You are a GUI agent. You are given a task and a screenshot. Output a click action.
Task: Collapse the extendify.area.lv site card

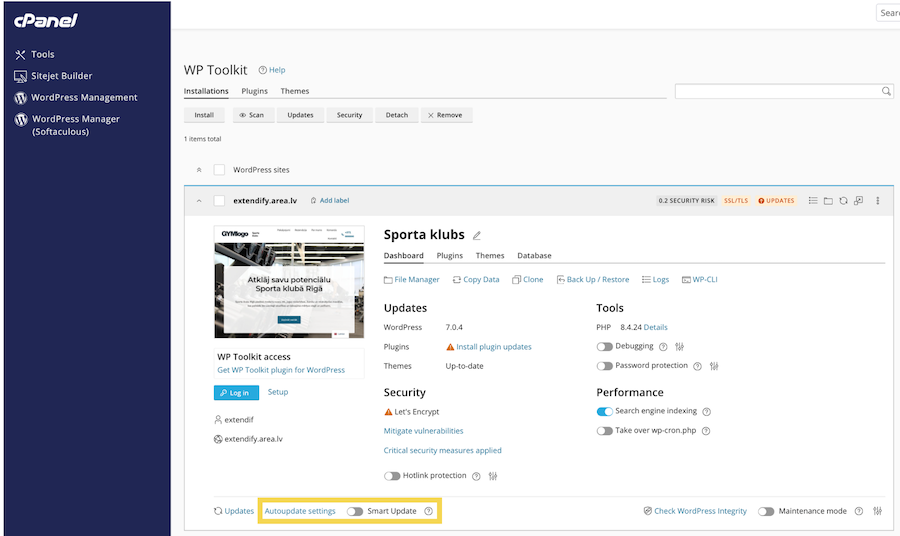coord(199,201)
